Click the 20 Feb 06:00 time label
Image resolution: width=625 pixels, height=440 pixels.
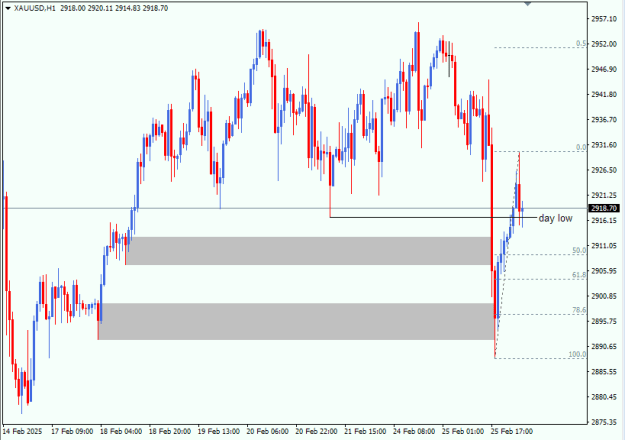(267, 432)
